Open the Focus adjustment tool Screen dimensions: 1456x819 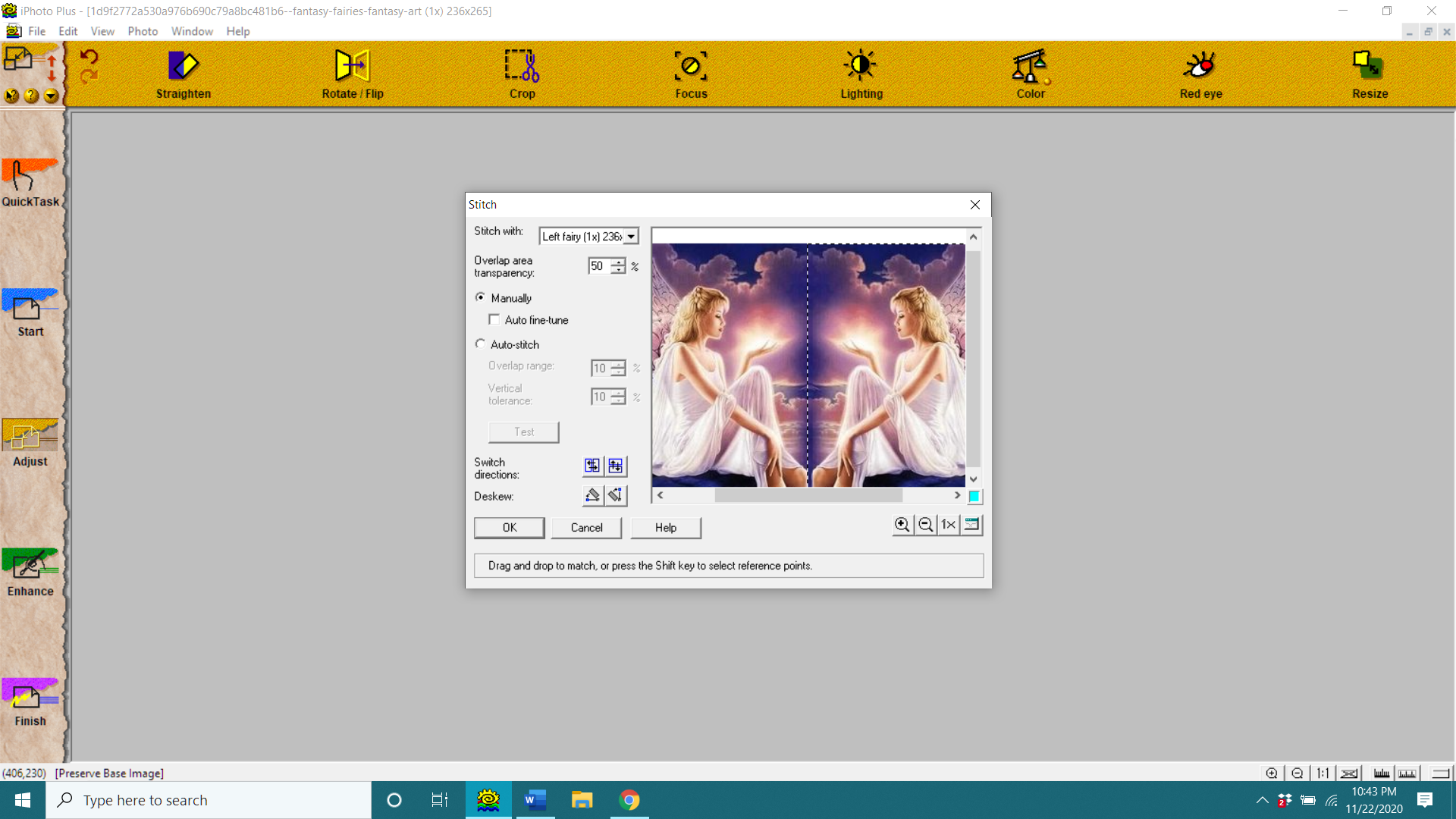pos(691,74)
